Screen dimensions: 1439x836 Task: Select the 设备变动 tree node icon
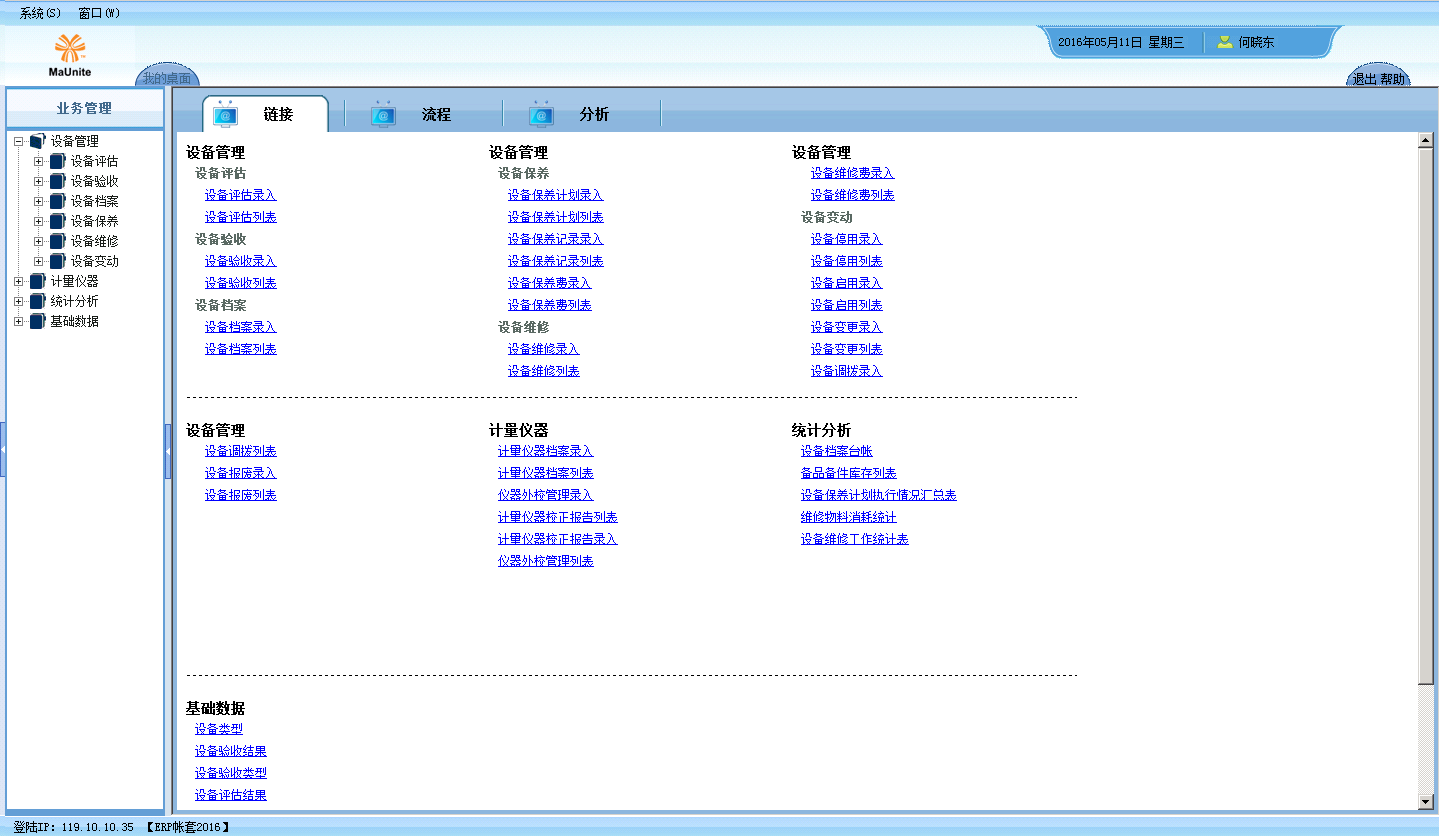[58, 262]
